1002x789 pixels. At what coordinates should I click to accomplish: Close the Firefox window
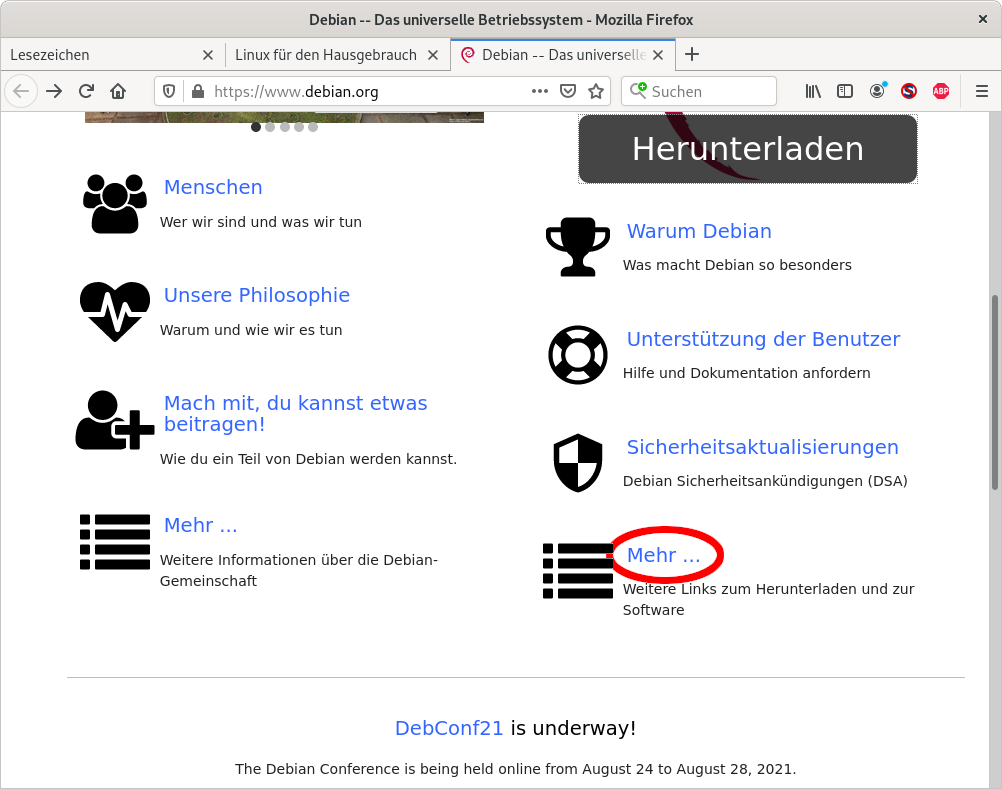[x=983, y=19]
